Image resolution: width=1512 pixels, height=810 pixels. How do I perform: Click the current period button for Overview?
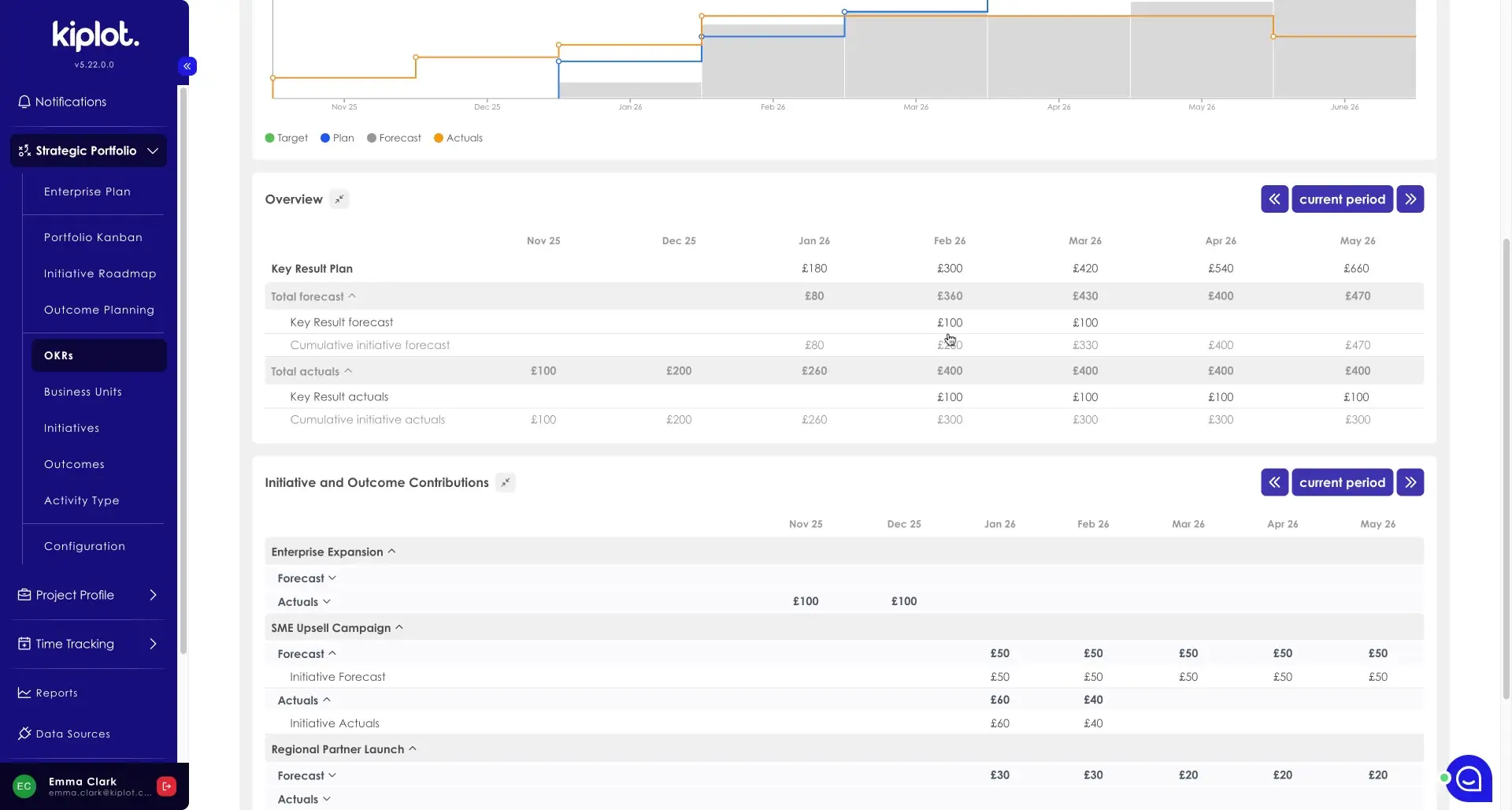pyautogui.click(x=1343, y=199)
